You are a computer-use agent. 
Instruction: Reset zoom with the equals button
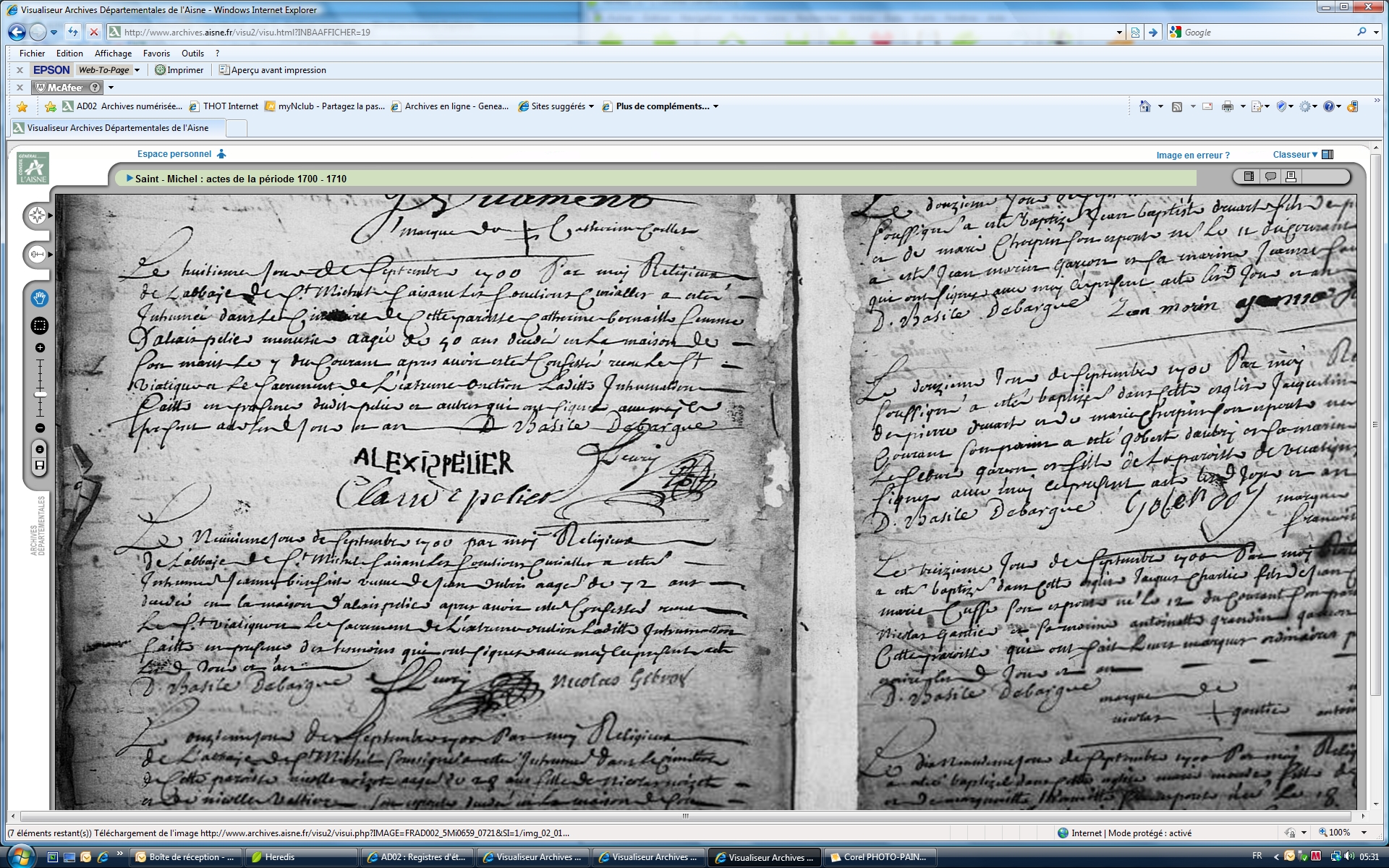click(40, 449)
